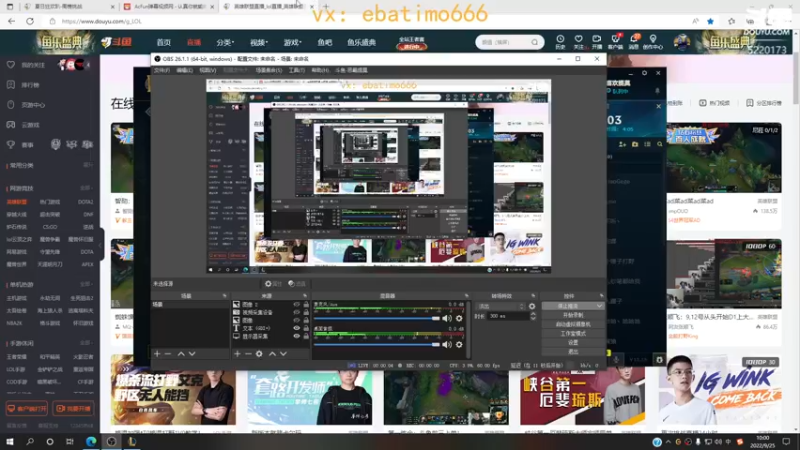
Task: Move the scene down with the scenes down arrow
Action: (192, 354)
